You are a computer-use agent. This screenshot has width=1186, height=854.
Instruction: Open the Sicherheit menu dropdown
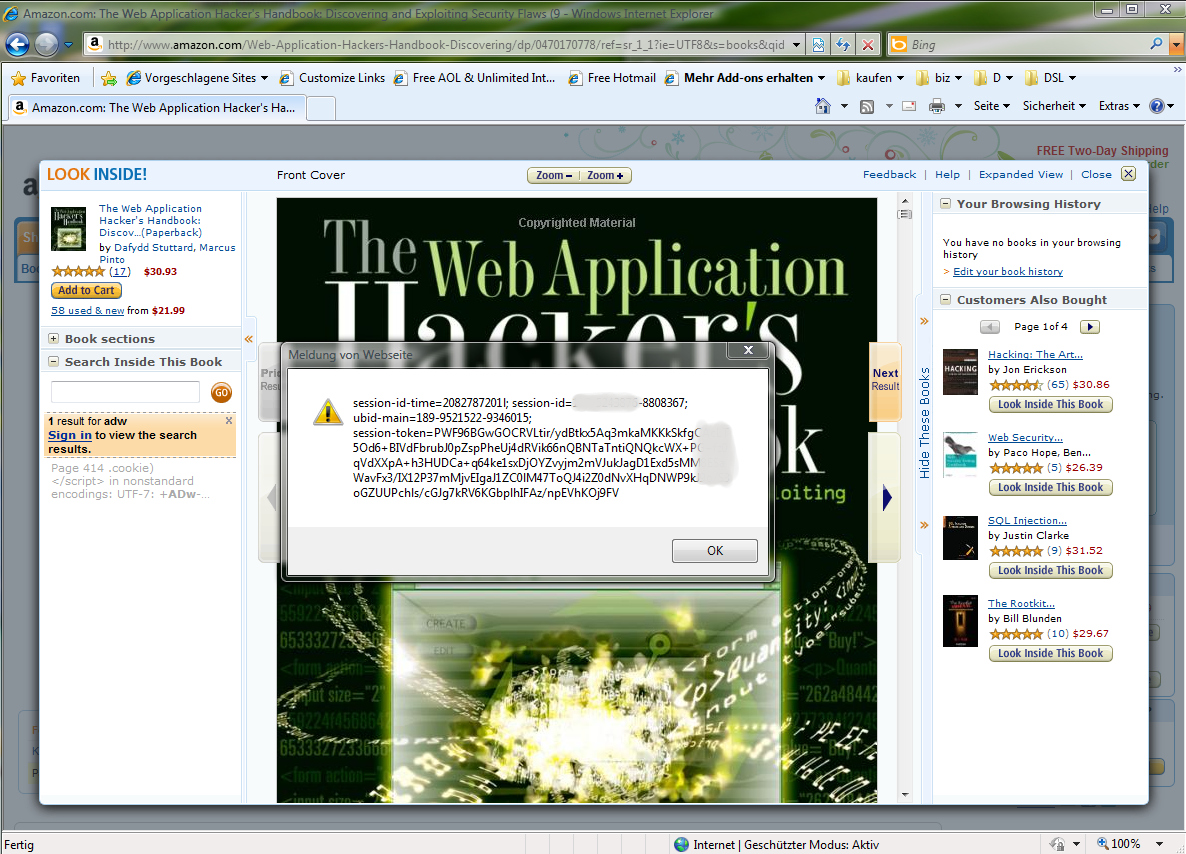1053,106
